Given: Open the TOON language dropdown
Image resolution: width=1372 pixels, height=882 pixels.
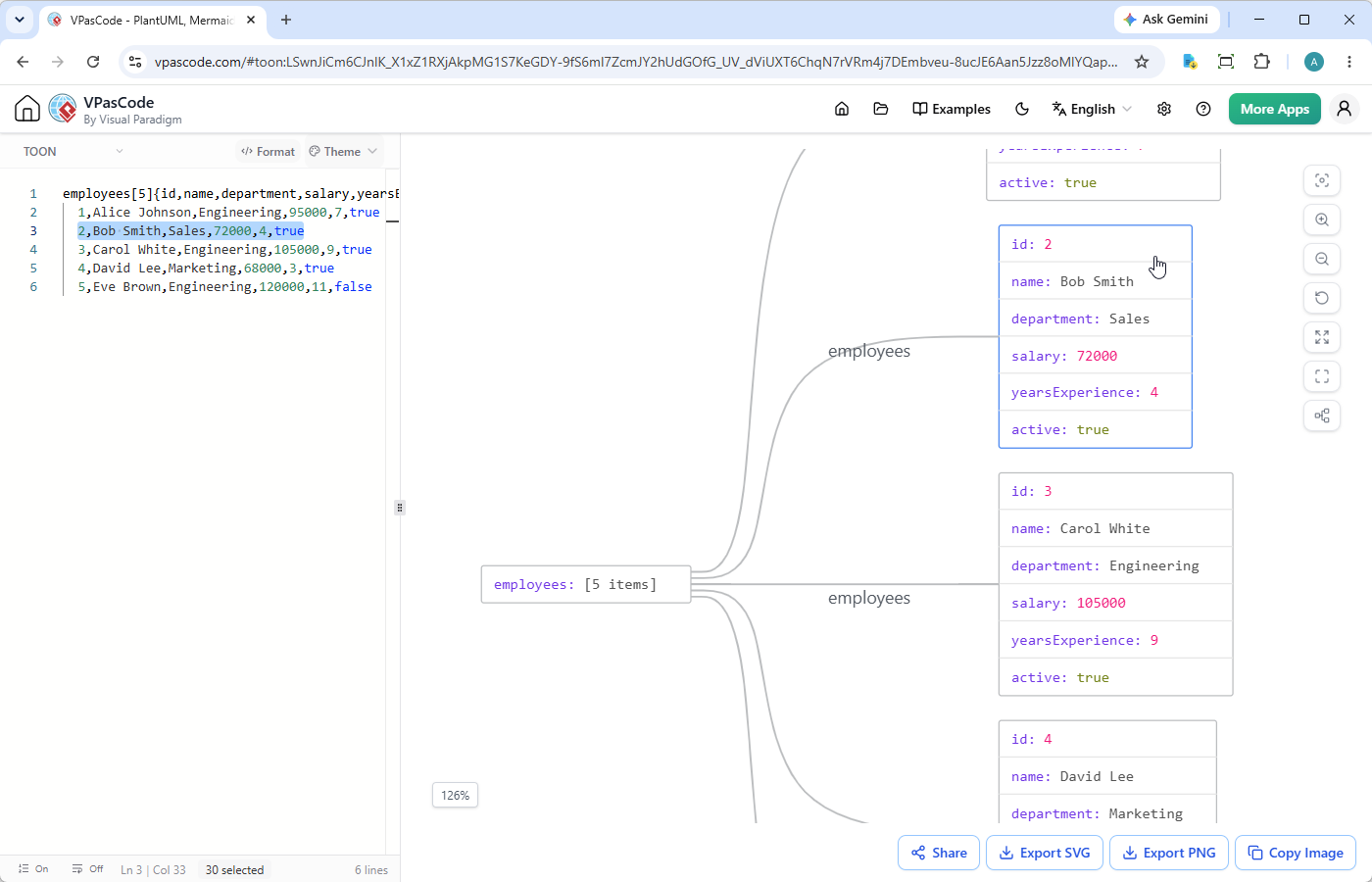Looking at the screenshot, I should (x=73, y=151).
